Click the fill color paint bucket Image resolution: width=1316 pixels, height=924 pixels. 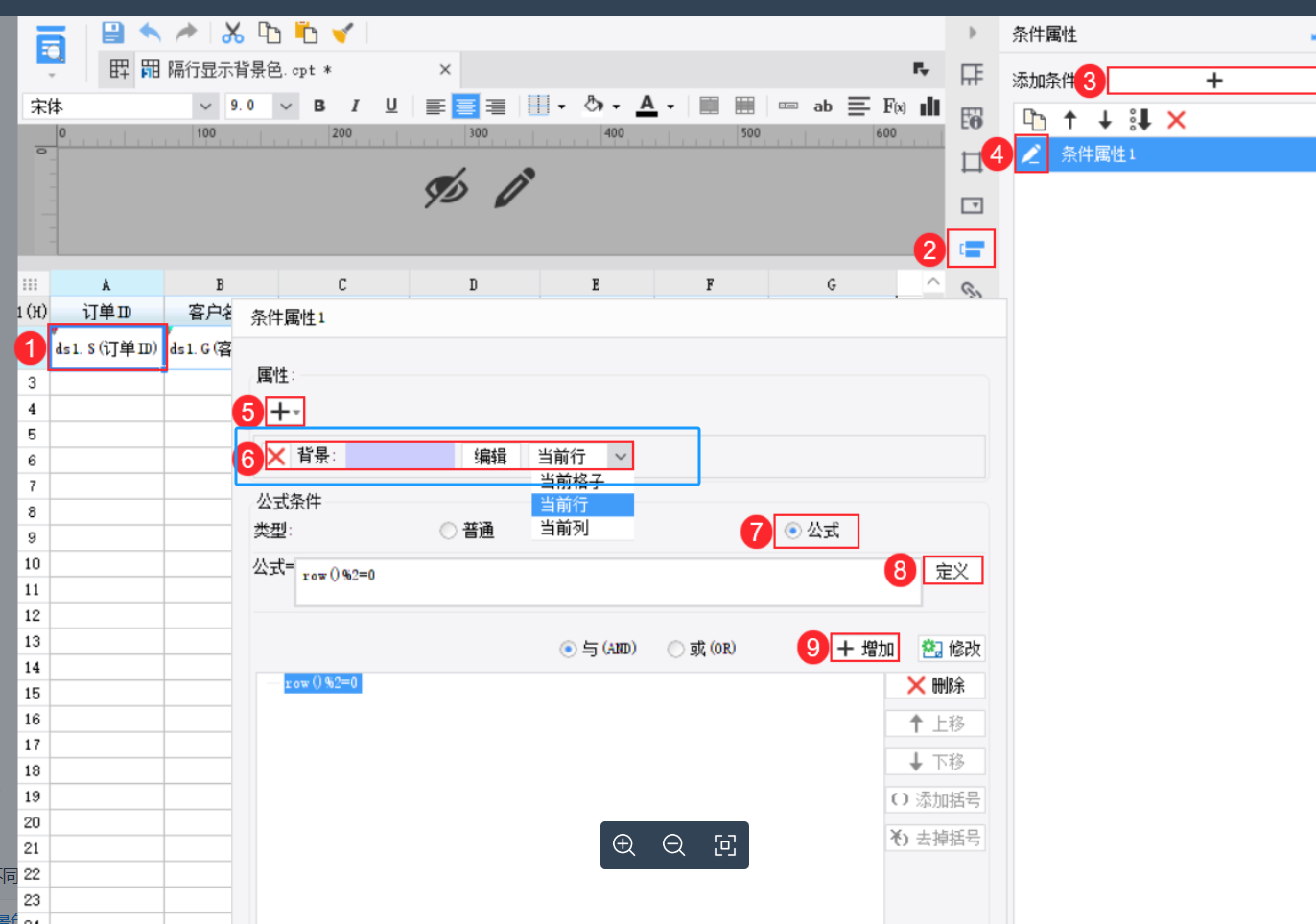click(594, 105)
